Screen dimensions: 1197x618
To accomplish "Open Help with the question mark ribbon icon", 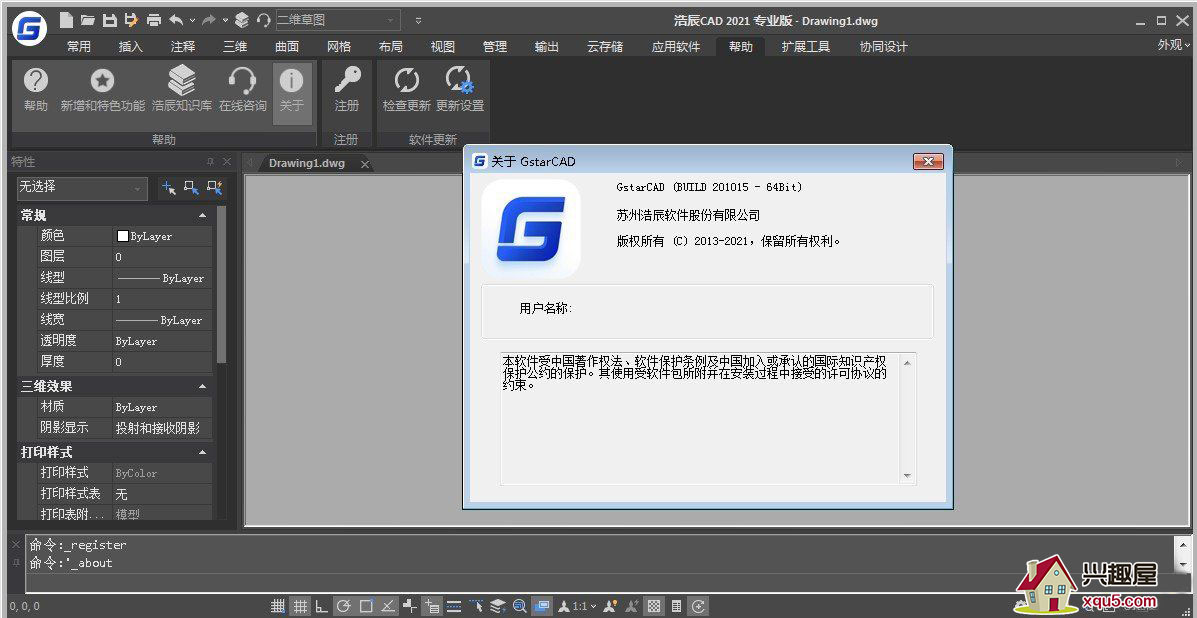I will tap(36, 90).
